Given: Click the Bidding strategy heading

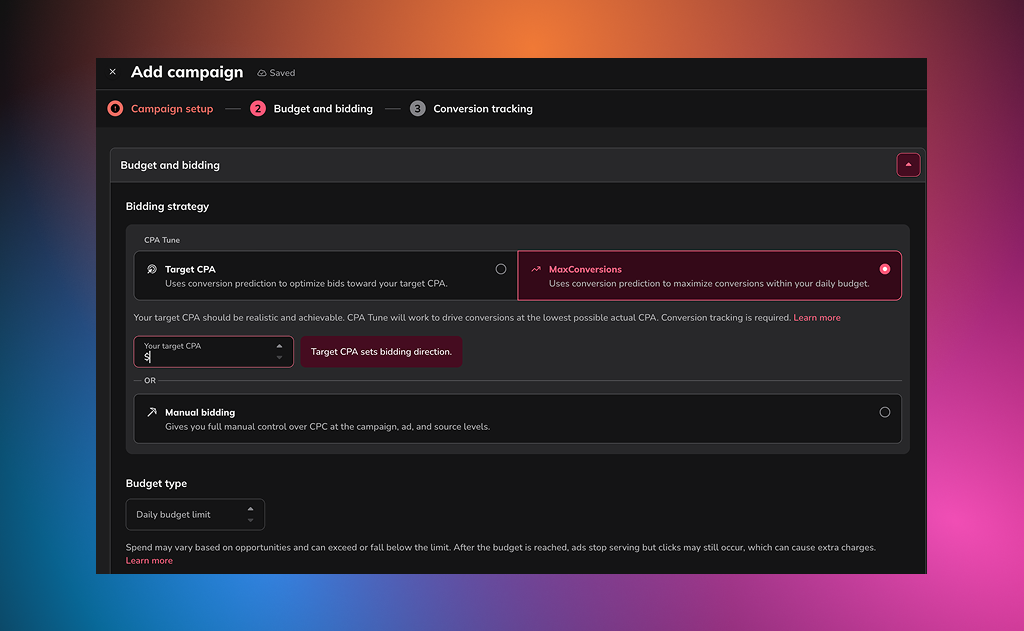Looking at the screenshot, I should 167,206.
